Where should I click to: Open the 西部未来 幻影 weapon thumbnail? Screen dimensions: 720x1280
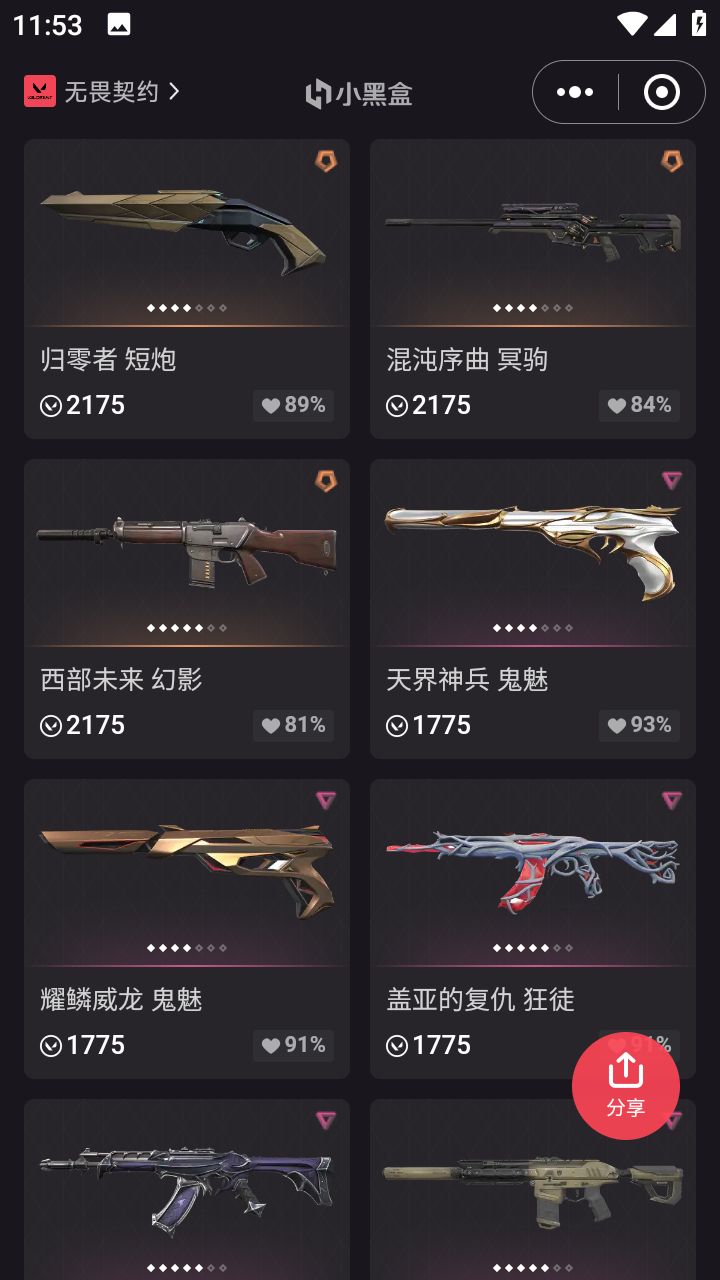tap(187, 552)
